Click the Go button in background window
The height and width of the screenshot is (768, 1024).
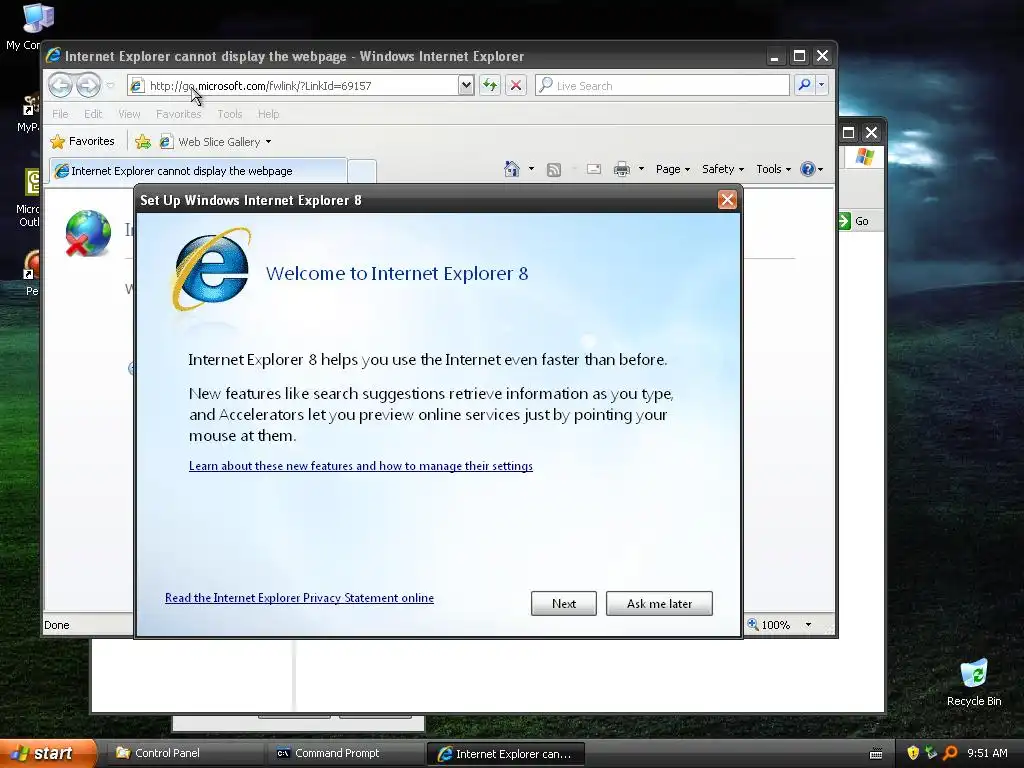[x=854, y=221]
